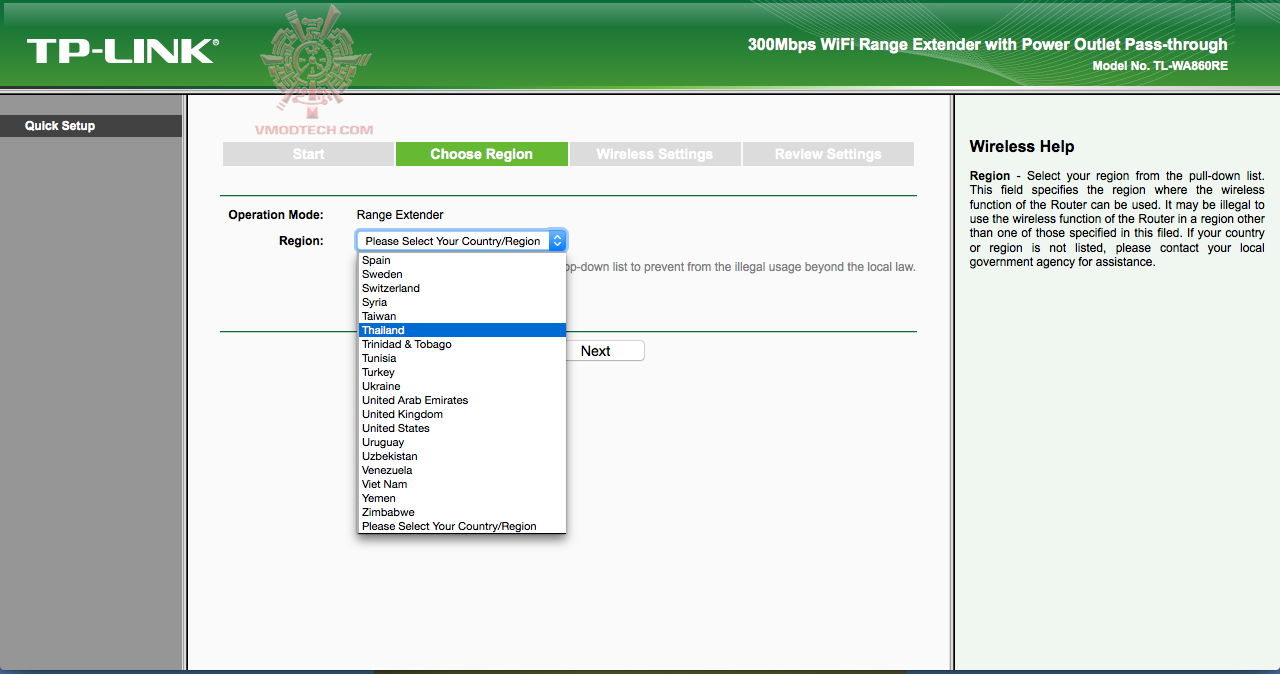Choose Ukraine from the region list
This screenshot has width=1280, height=674.
(462, 386)
